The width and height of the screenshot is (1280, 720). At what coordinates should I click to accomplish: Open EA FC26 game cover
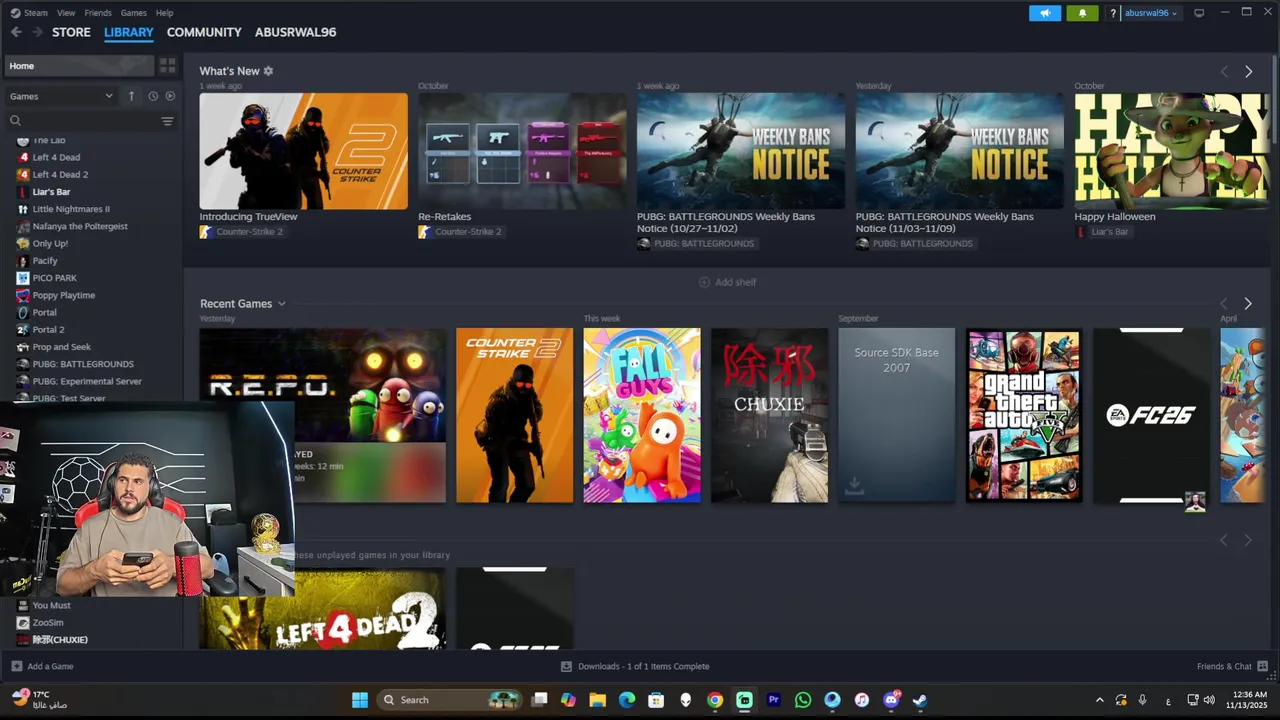click(1151, 415)
